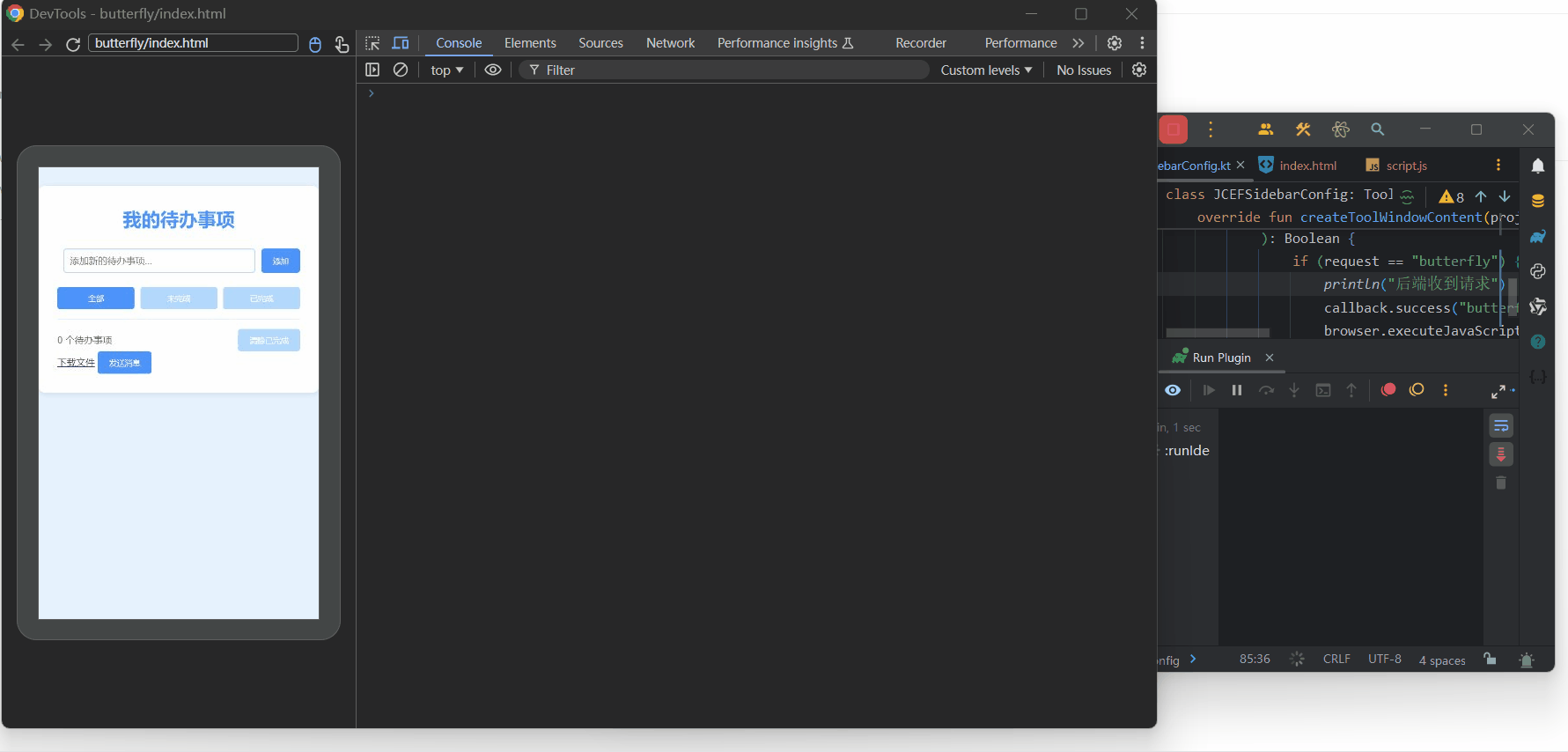Switch to script.js editor tab
The image size is (1568, 752).
click(x=1396, y=166)
